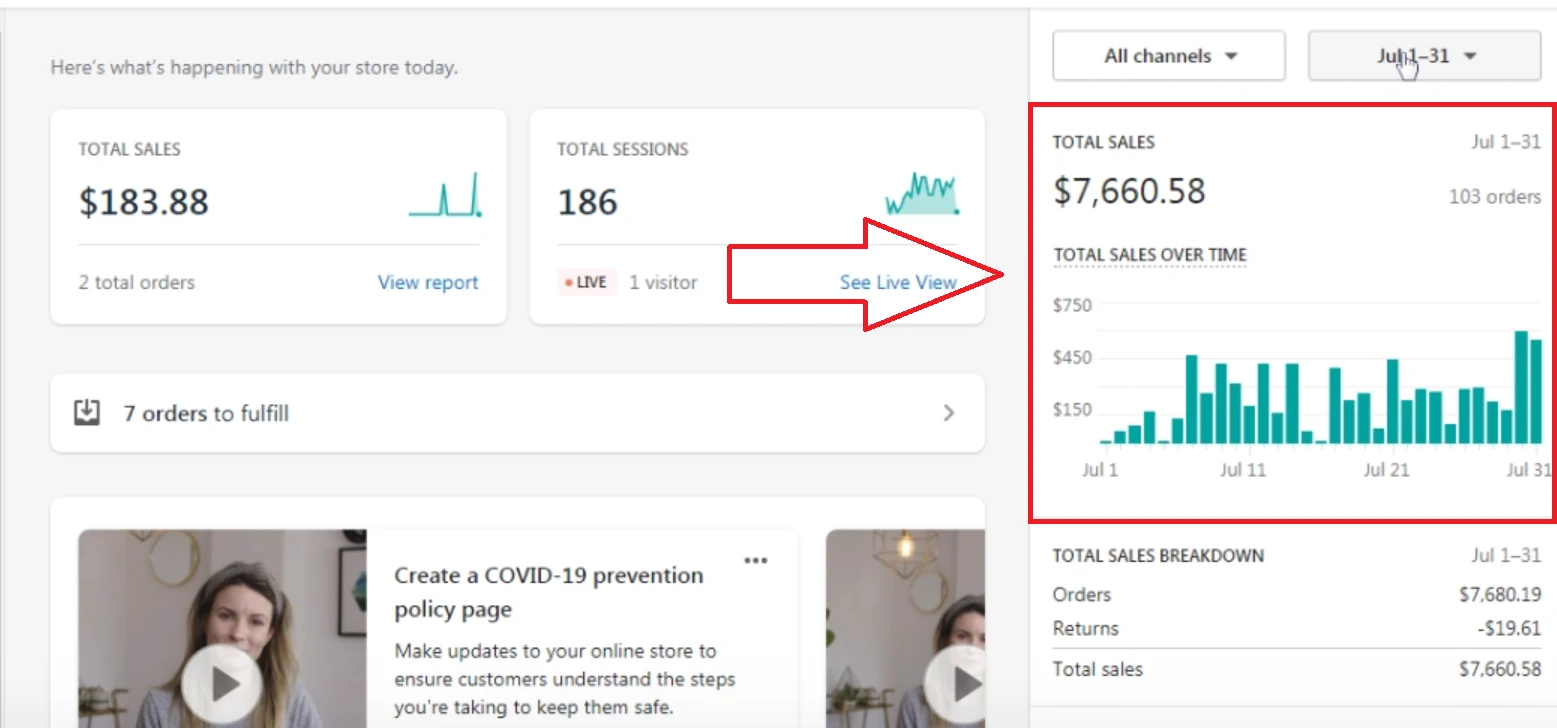Expand the orders to fulfill row chevron
Viewport: 1557px width, 728px height.
click(x=949, y=413)
